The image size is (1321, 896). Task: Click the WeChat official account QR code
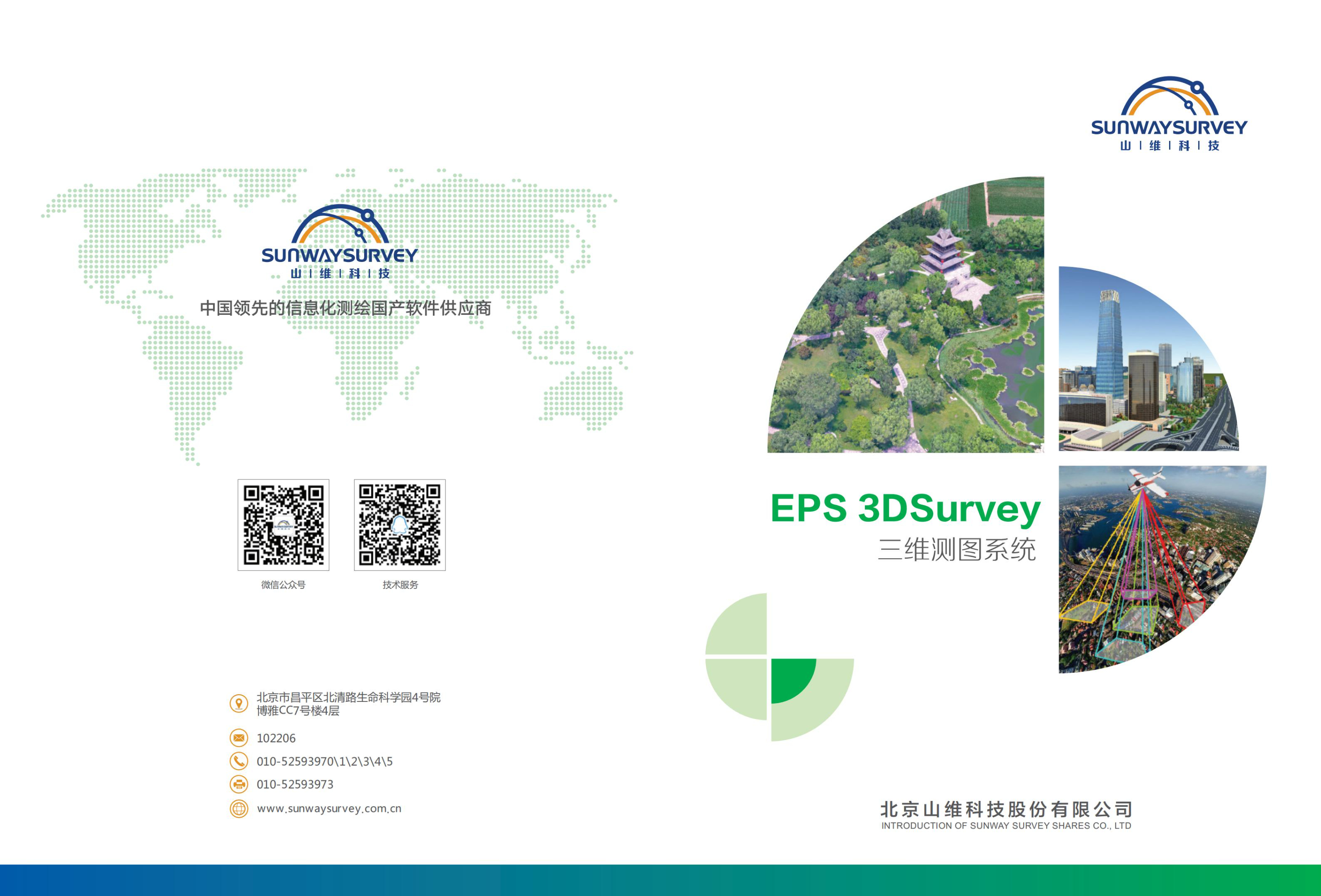[x=283, y=525]
